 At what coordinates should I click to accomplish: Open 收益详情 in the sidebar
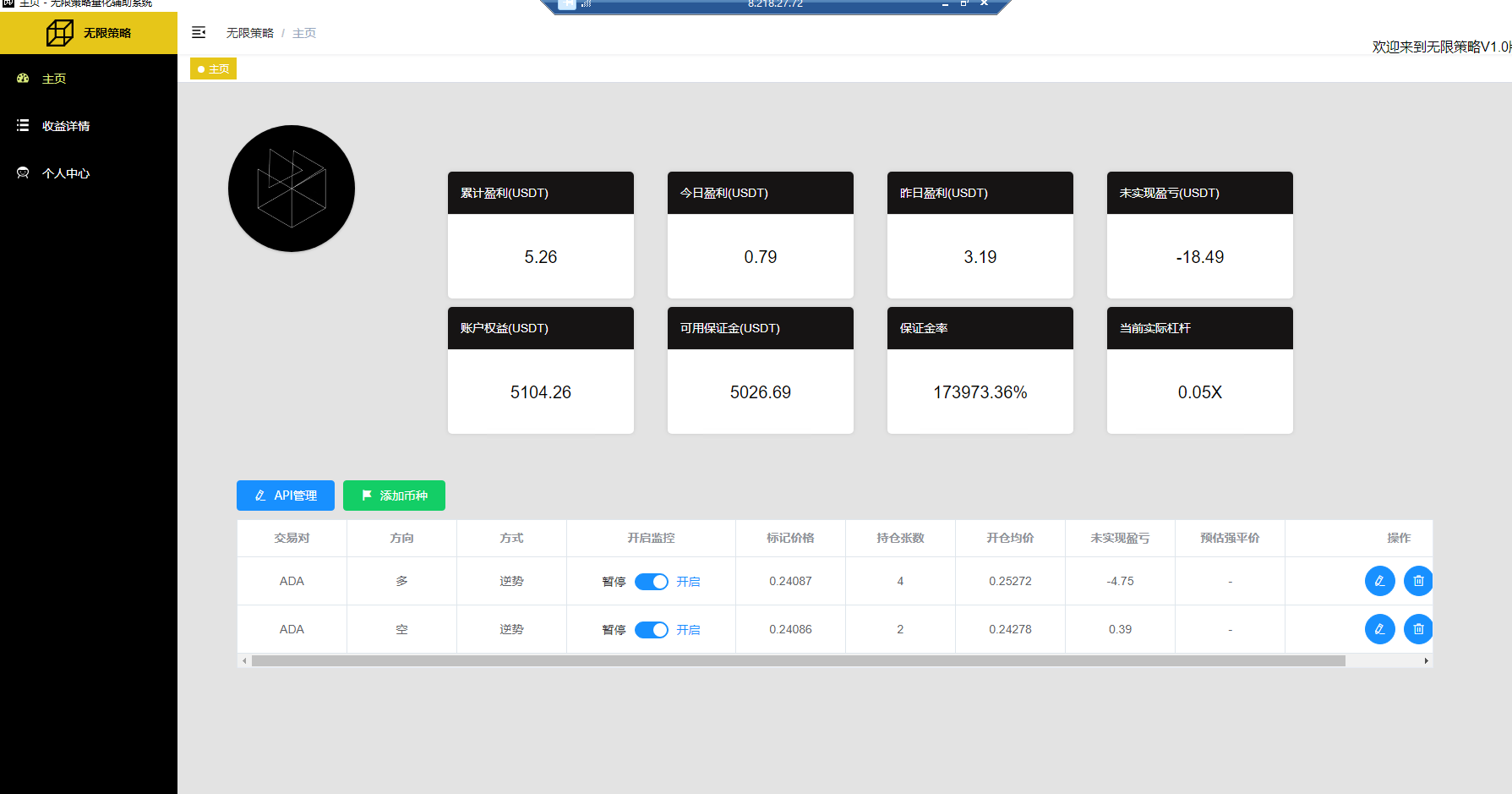coord(89,126)
